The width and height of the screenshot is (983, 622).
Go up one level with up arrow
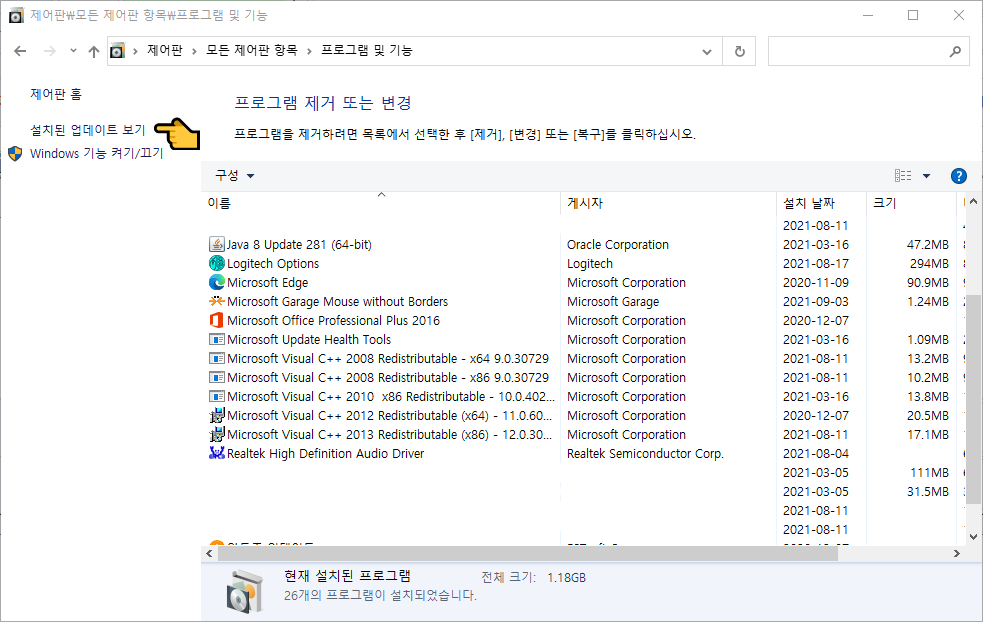[x=94, y=51]
